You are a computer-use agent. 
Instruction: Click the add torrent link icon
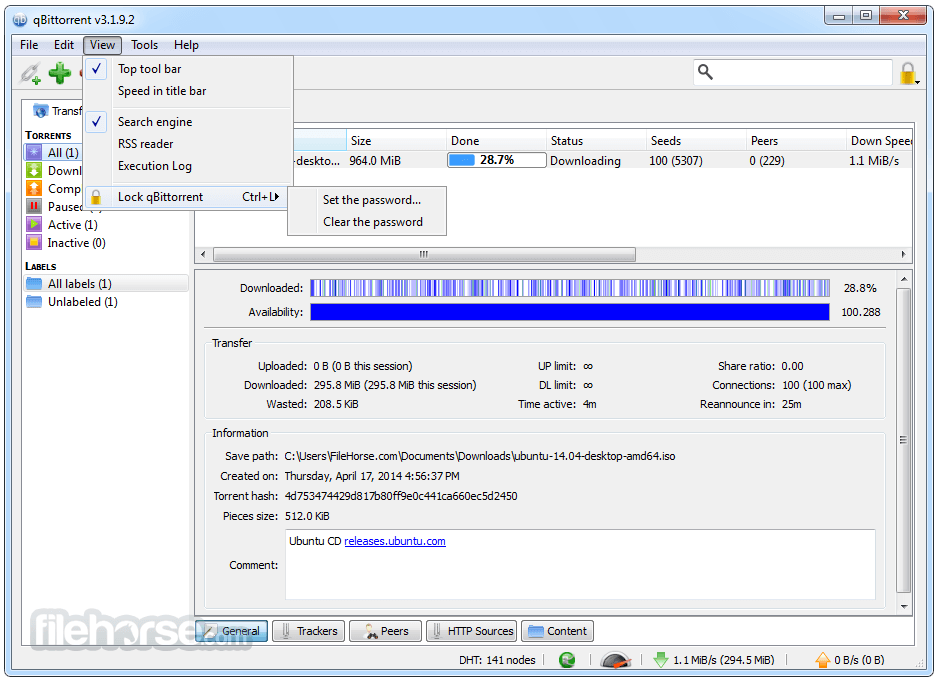point(30,73)
